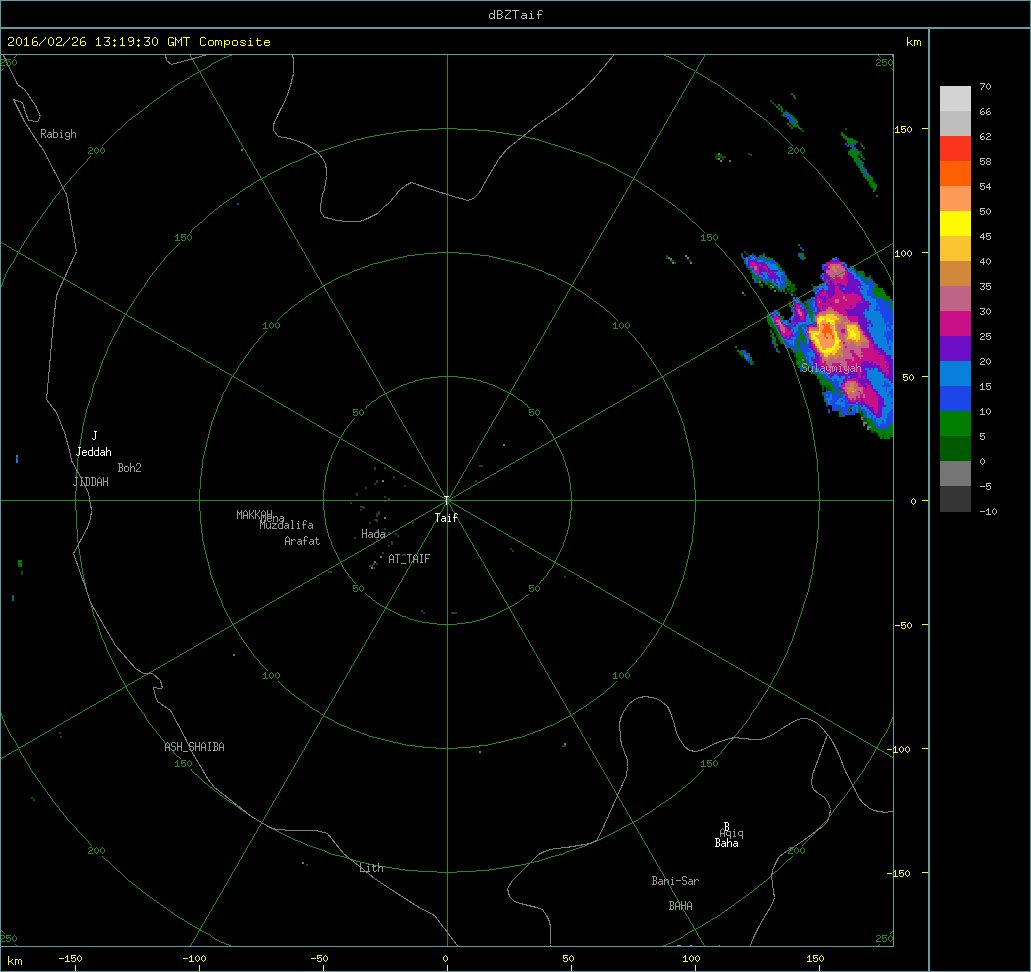Click the red 58-62 dBZ legend swatch

tap(955, 149)
